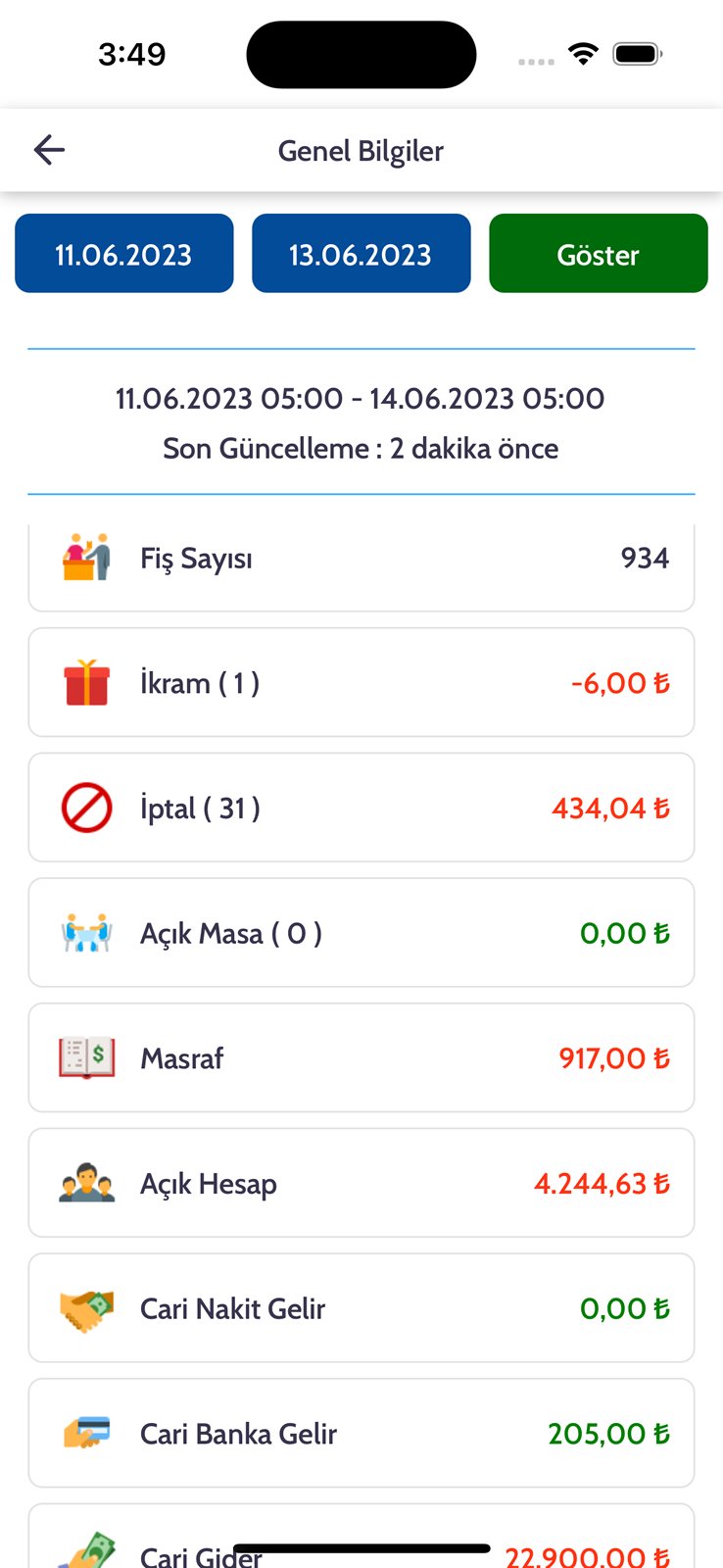Image resolution: width=723 pixels, height=1568 pixels.
Task: Open the İkram row amount -6,00 ₺
Action: (x=620, y=683)
